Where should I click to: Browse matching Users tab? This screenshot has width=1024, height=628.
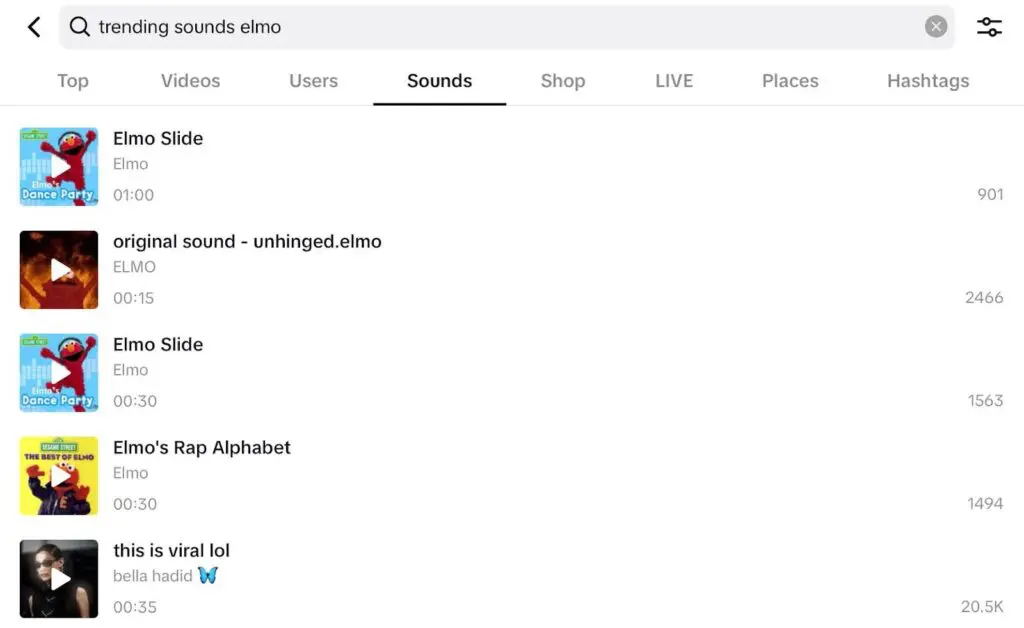(x=313, y=81)
